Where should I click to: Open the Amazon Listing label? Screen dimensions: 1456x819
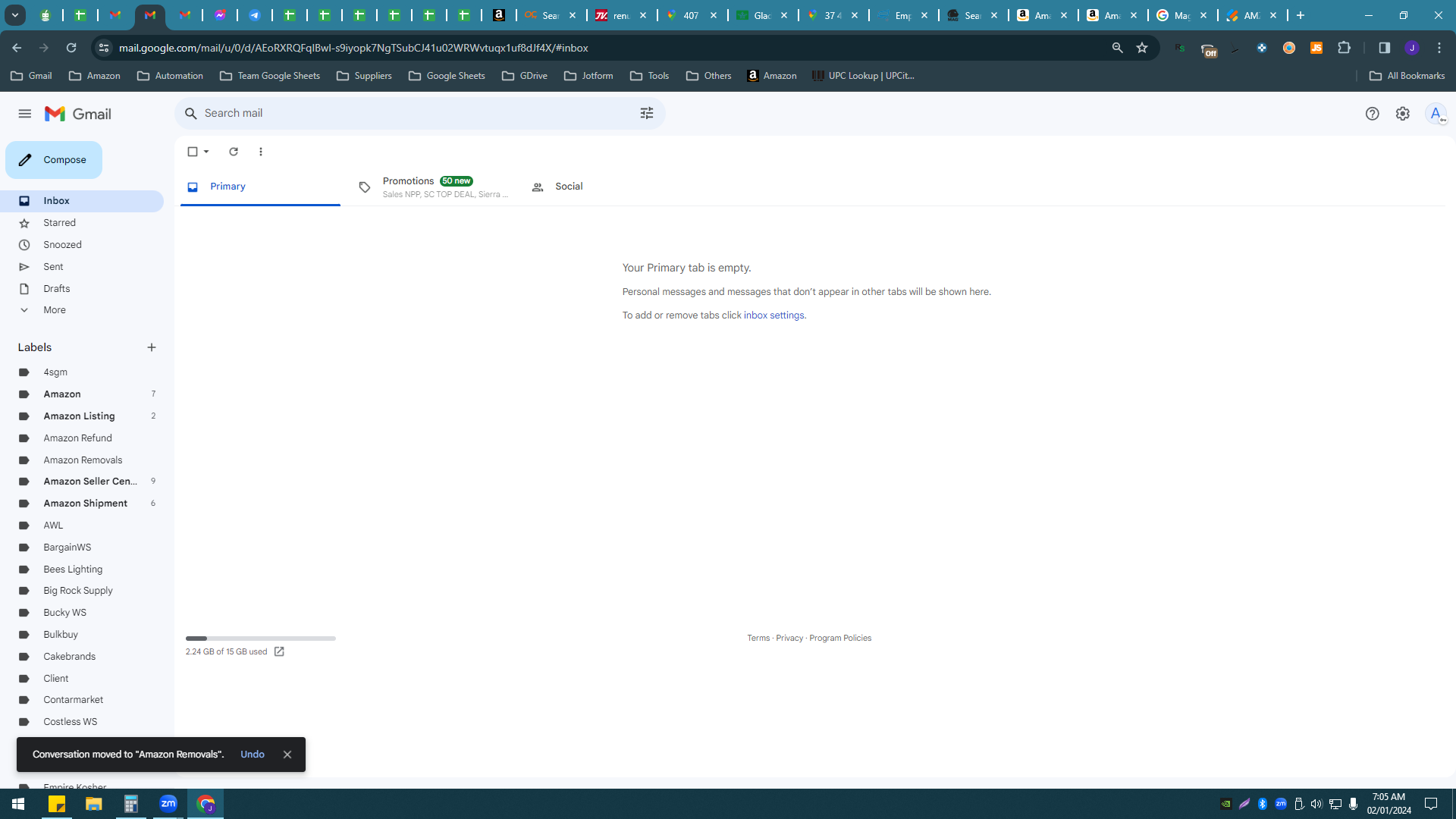click(x=82, y=416)
